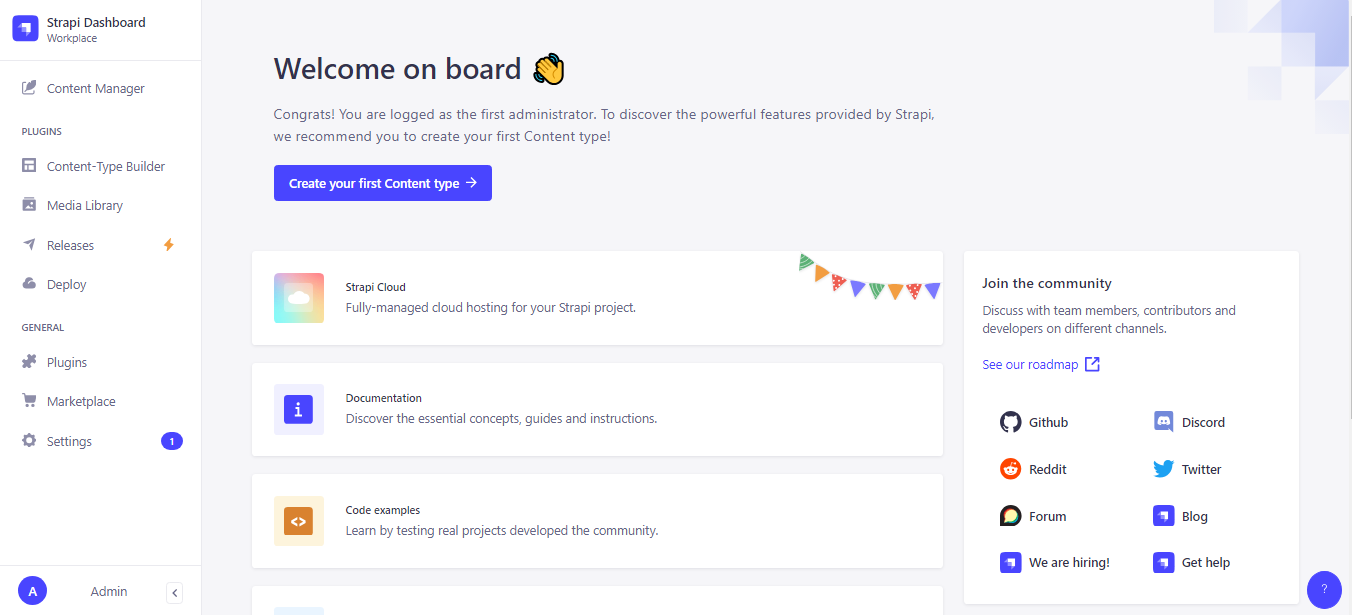Viewport: 1352px width, 615px height.
Task: Click the Admin avatar circle
Action: [x=32, y=591]
